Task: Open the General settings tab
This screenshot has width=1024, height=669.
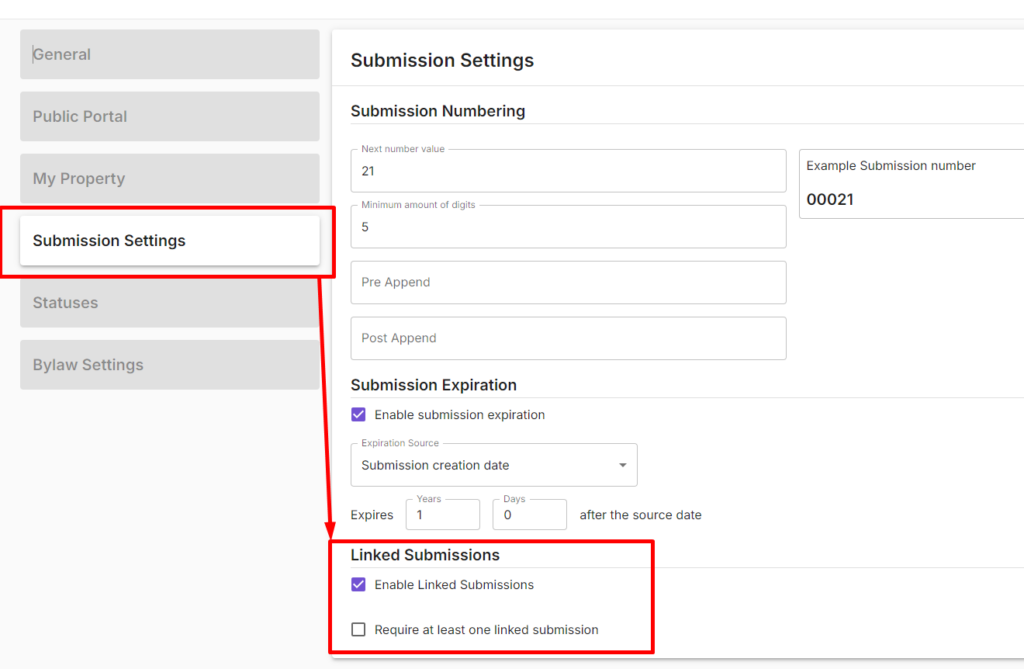Action: tap(169, 55)
